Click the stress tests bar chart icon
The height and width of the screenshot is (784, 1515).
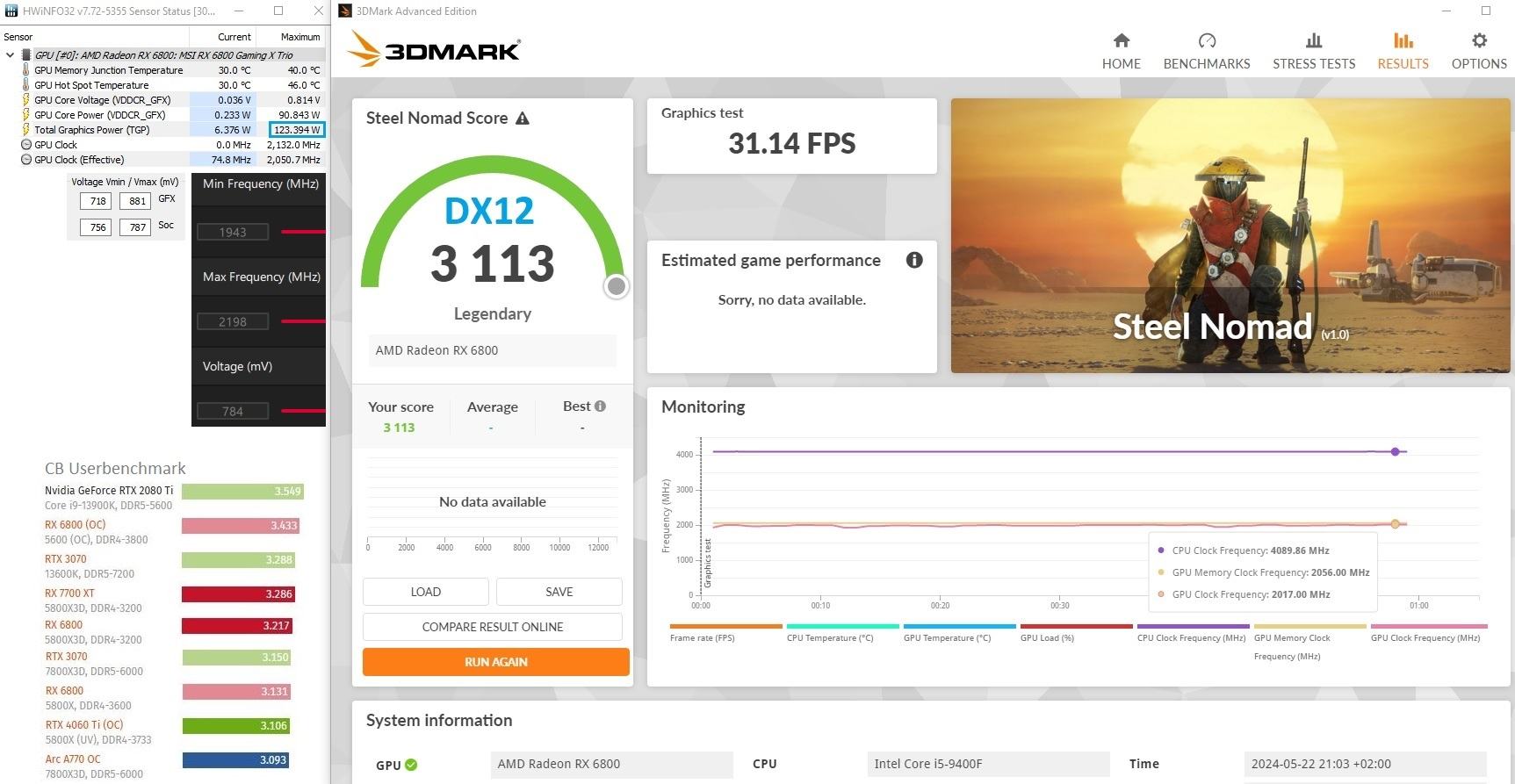click(x=1314, y=40)
